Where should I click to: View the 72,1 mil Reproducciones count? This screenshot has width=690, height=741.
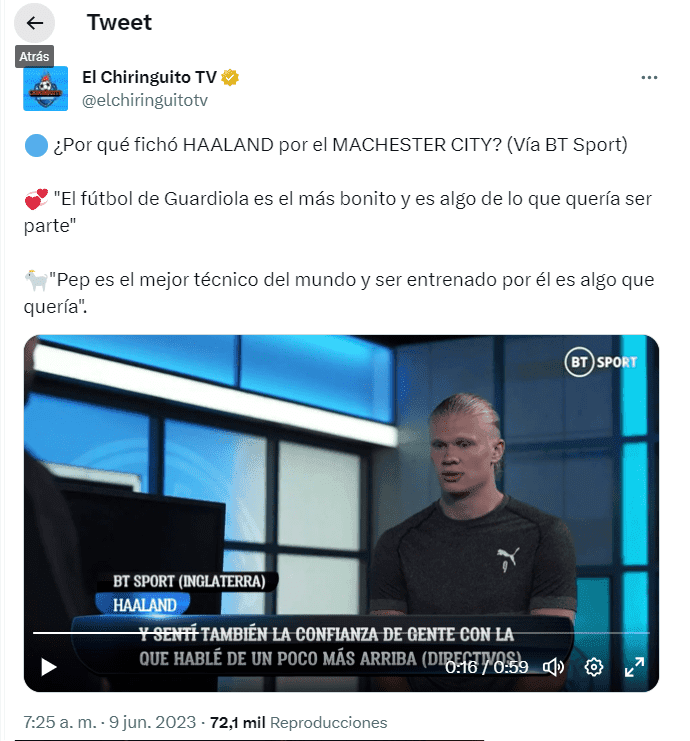(x=298, y=722)
